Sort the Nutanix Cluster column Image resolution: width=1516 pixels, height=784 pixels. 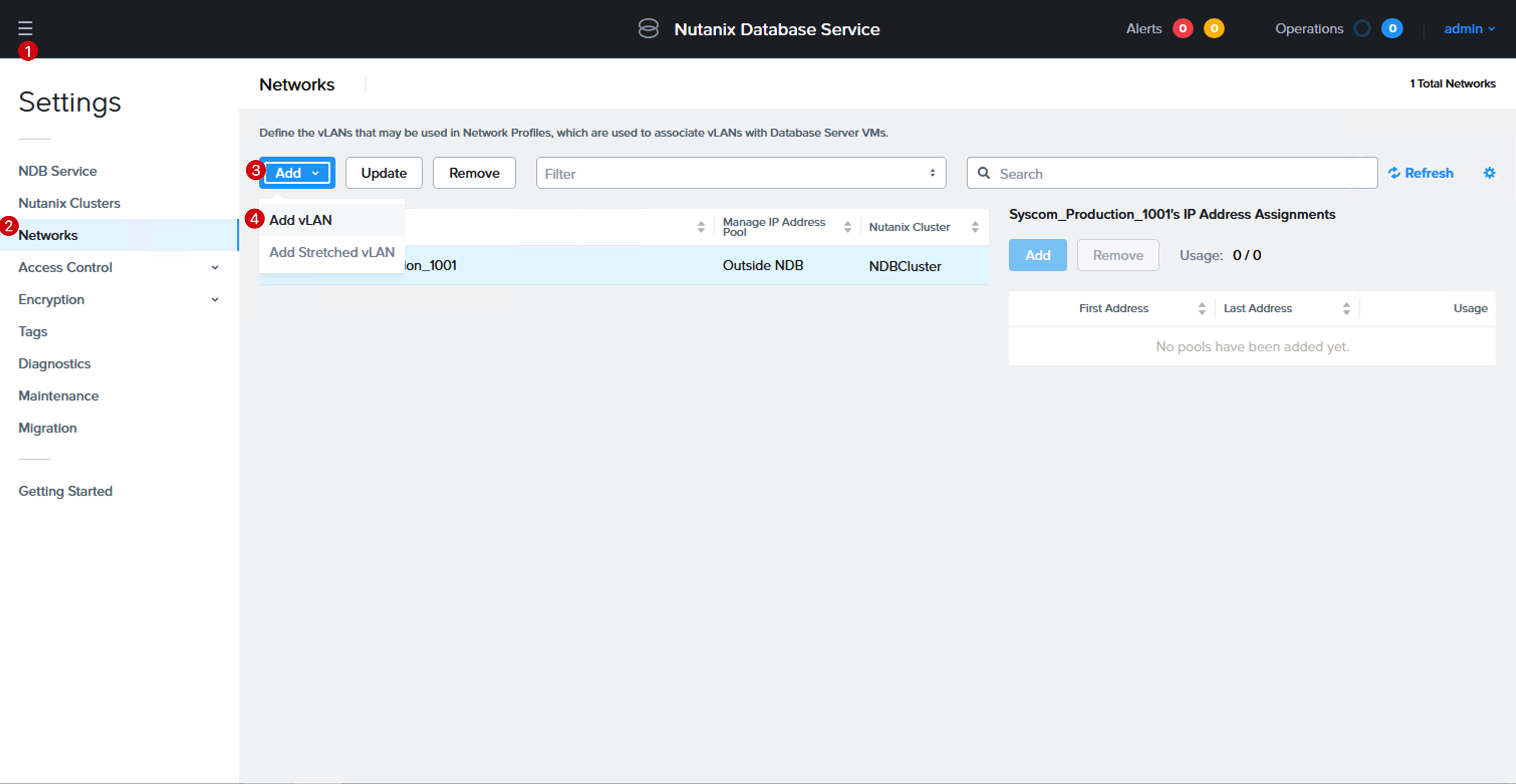point(974,226)
